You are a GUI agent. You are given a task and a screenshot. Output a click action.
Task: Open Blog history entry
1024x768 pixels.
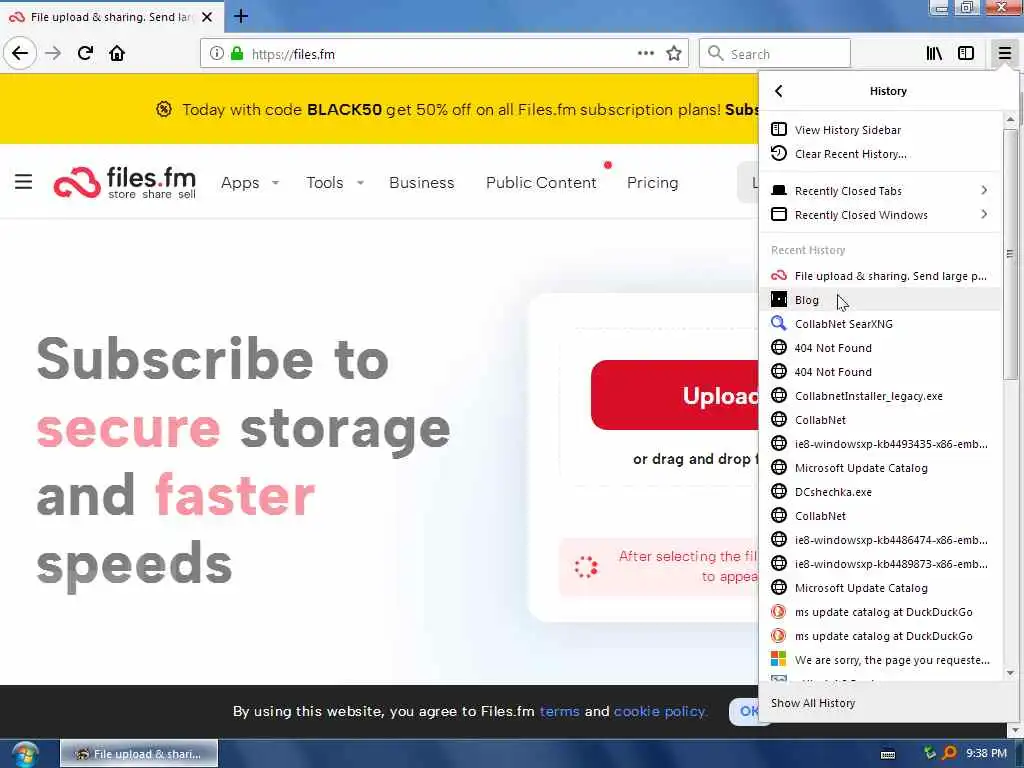880,300
